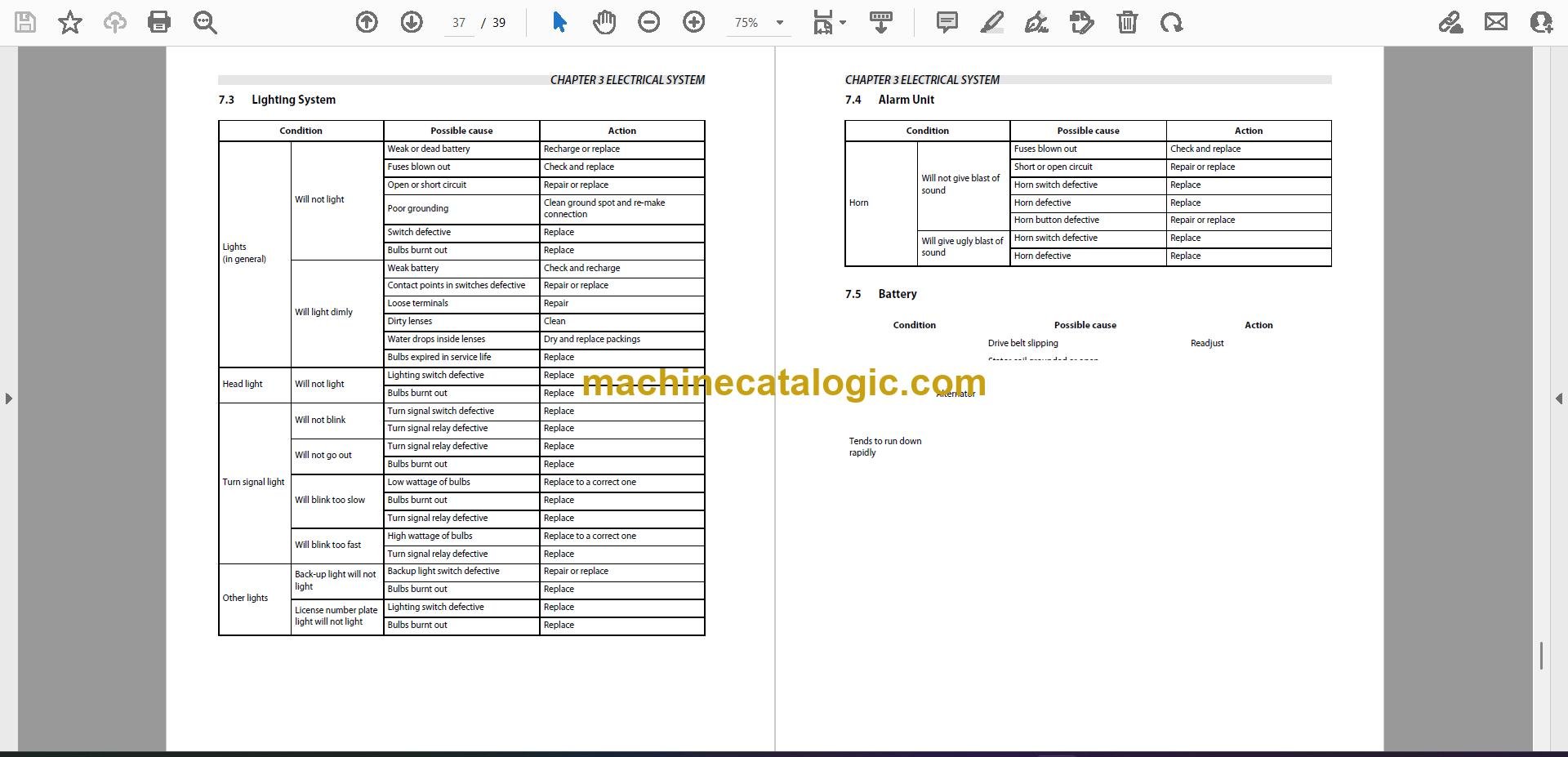Open the share with others icon
This screenshot has width=1568, height=757.
tap(1541, 22)
